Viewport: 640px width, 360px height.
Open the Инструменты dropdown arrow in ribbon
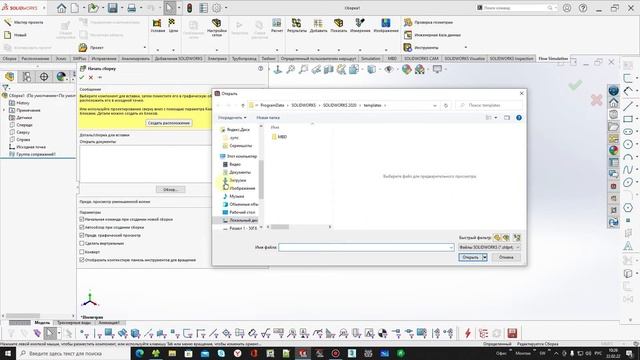point(465,48)
